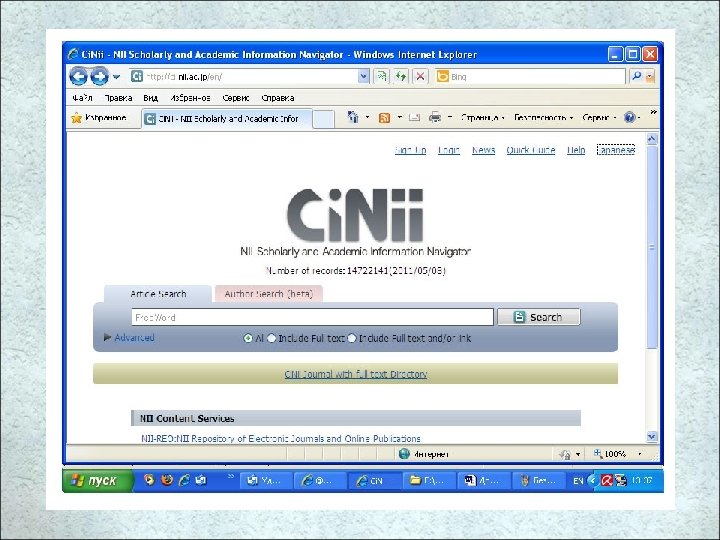Open the Безопасность command bar menu
Image resolution: width=720 pixels, height=540 pixels.
point(543,118)
